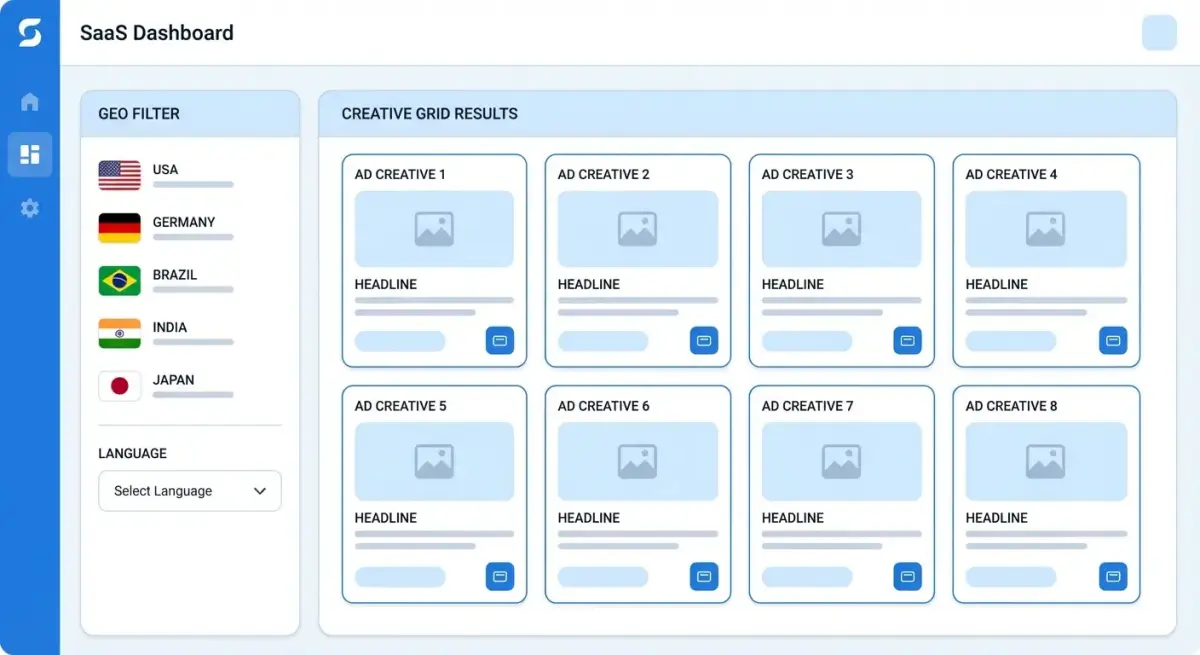Click the chevron in the Language dropdown
The image size is (1200, 655).
(x=260, y=491)
